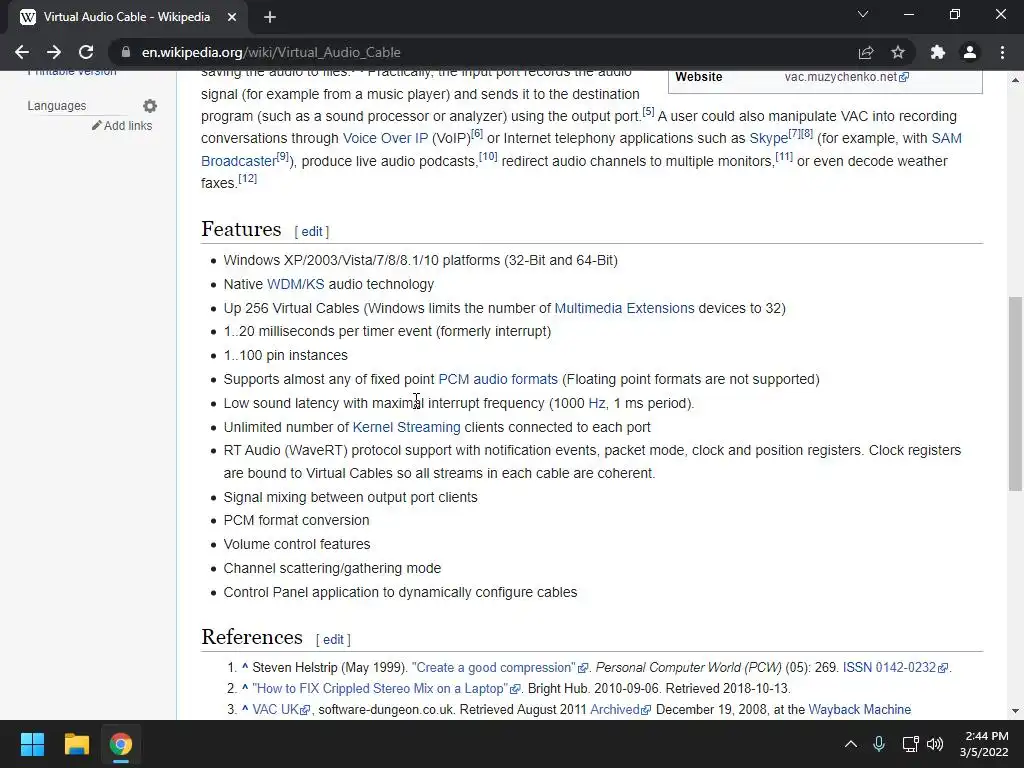
Task: Open PCM audio formats link
Action: click(x=498, y=379)
